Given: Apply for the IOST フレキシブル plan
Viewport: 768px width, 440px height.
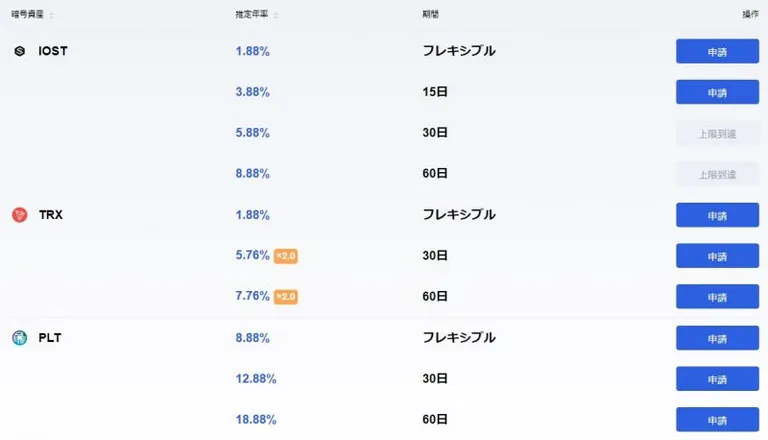Looking at the screenshot, I should coord(718,51).
